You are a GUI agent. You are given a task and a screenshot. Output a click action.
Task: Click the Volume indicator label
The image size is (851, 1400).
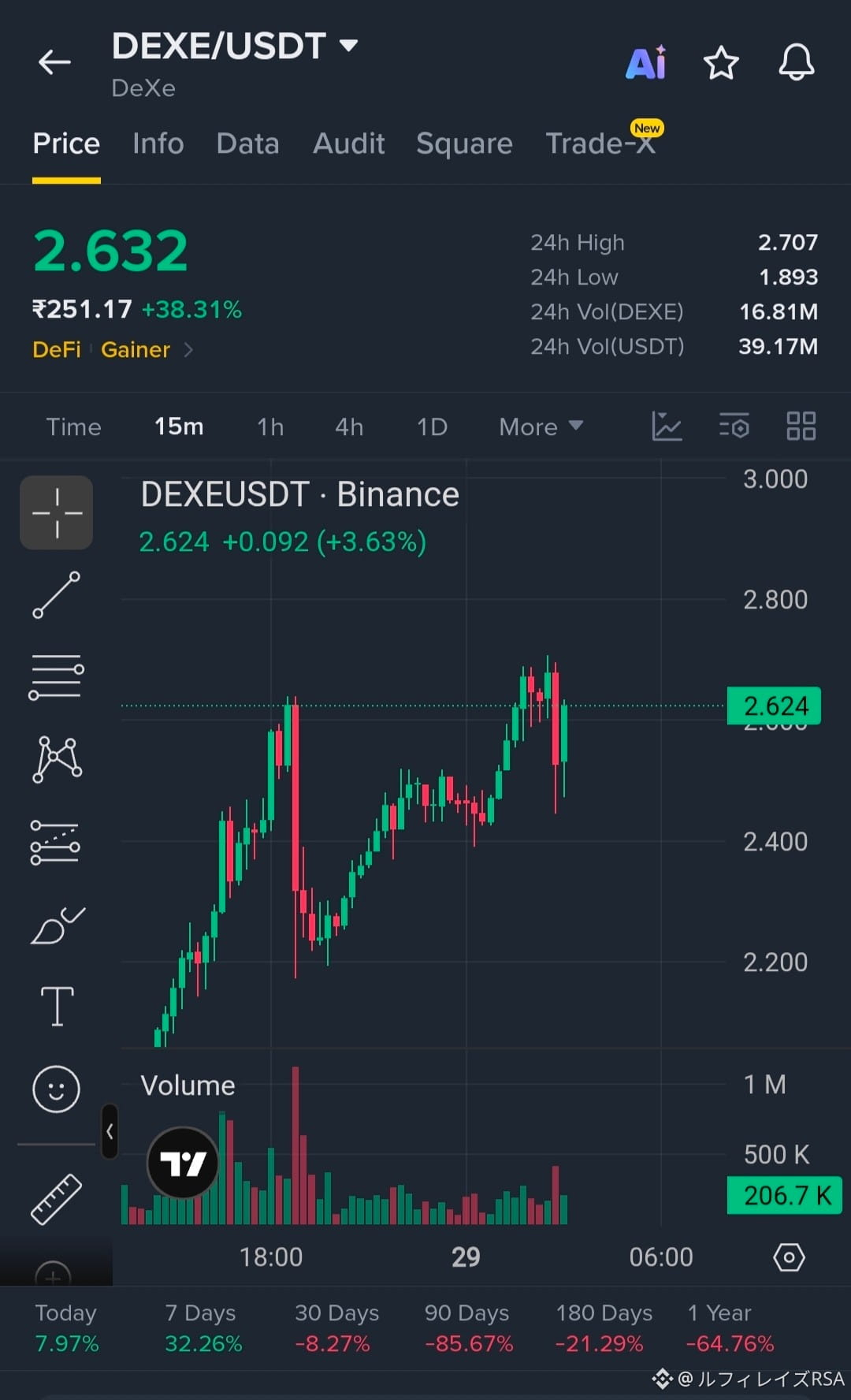pos(188,1085)
